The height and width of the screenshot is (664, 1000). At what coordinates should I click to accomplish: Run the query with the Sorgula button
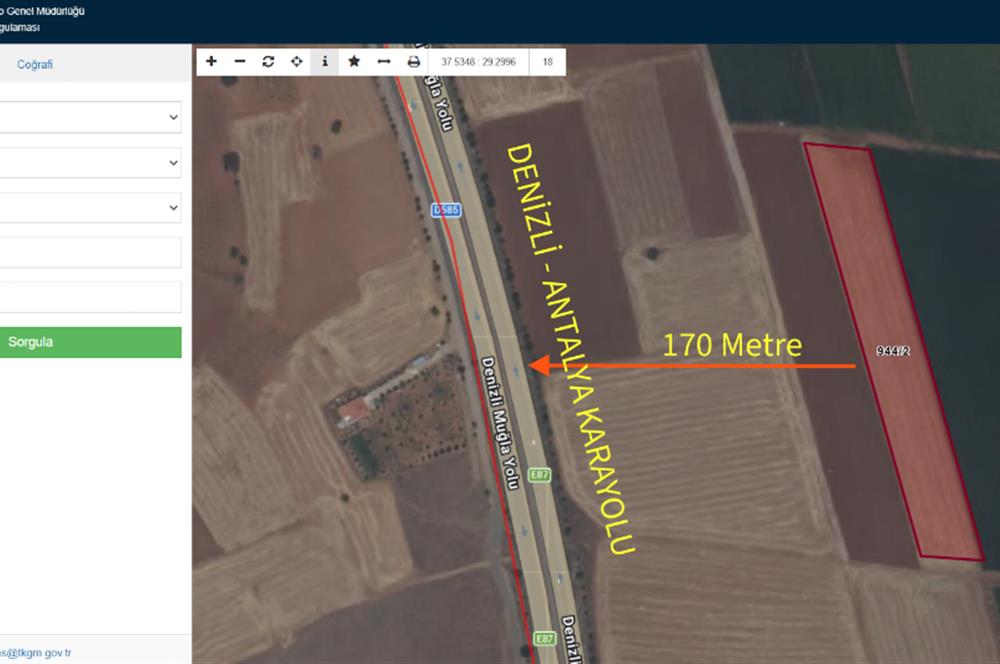[89, 343]
